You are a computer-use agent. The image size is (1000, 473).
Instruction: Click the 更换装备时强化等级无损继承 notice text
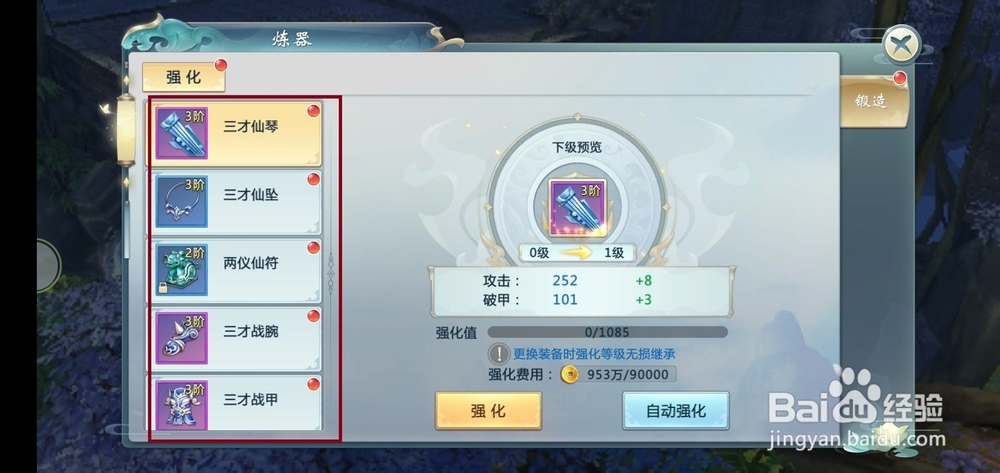[594, 354]
